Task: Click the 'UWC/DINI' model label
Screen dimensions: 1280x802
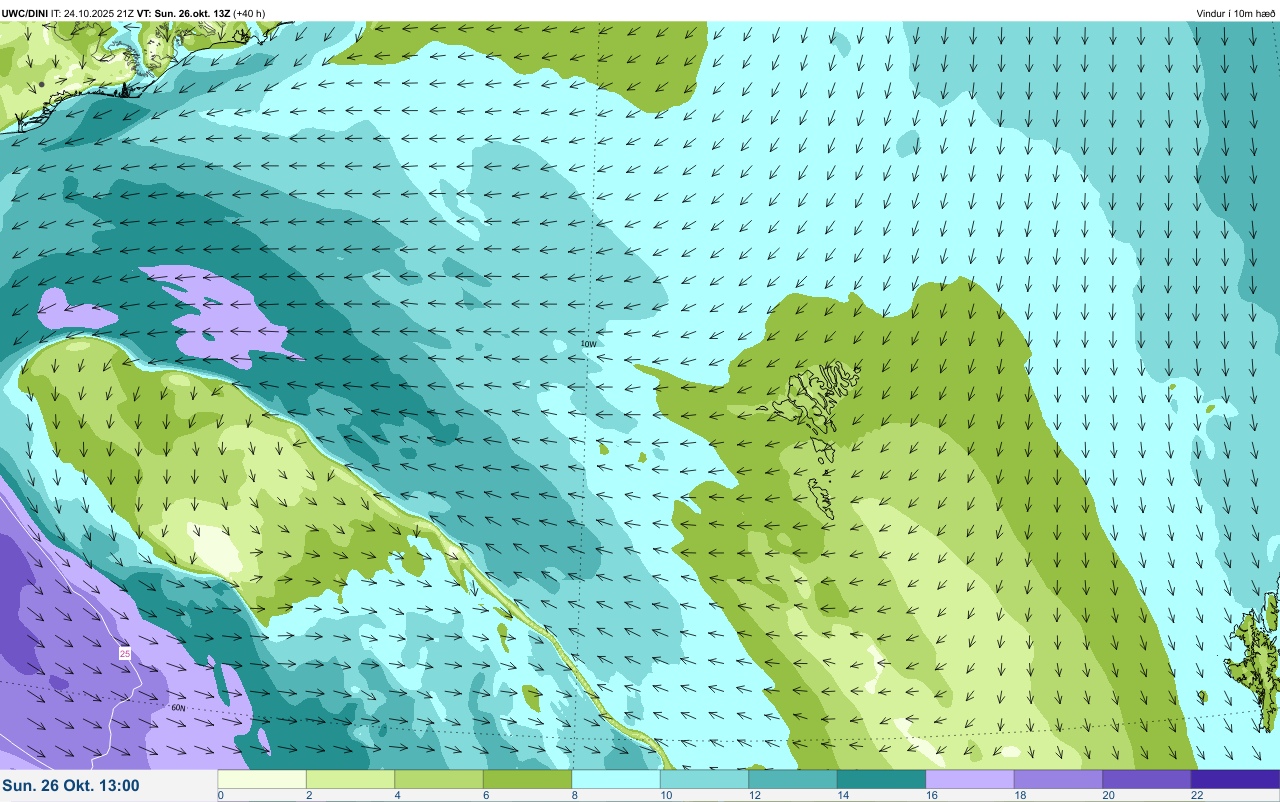Action: [x=25, y=13]
